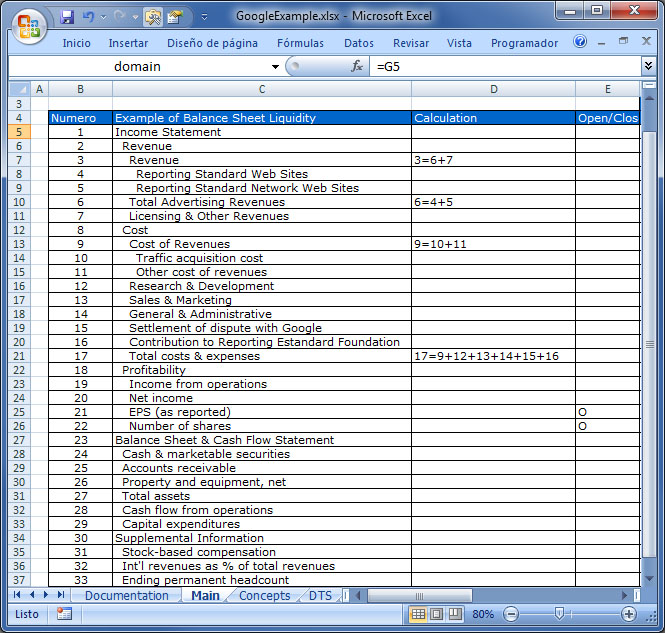Screen dimensions: 665x633
Task: Open the Diseño de página tab
Action: (212, 43)
